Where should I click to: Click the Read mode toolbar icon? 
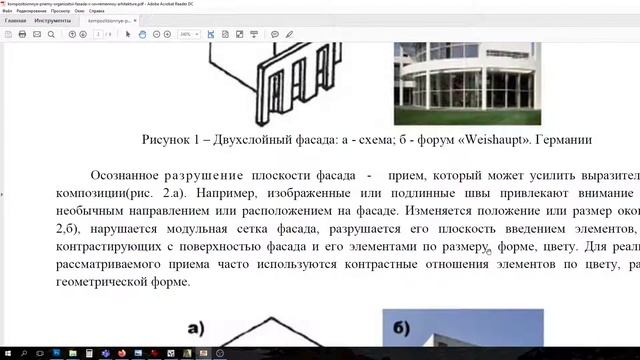click(254, 35)
